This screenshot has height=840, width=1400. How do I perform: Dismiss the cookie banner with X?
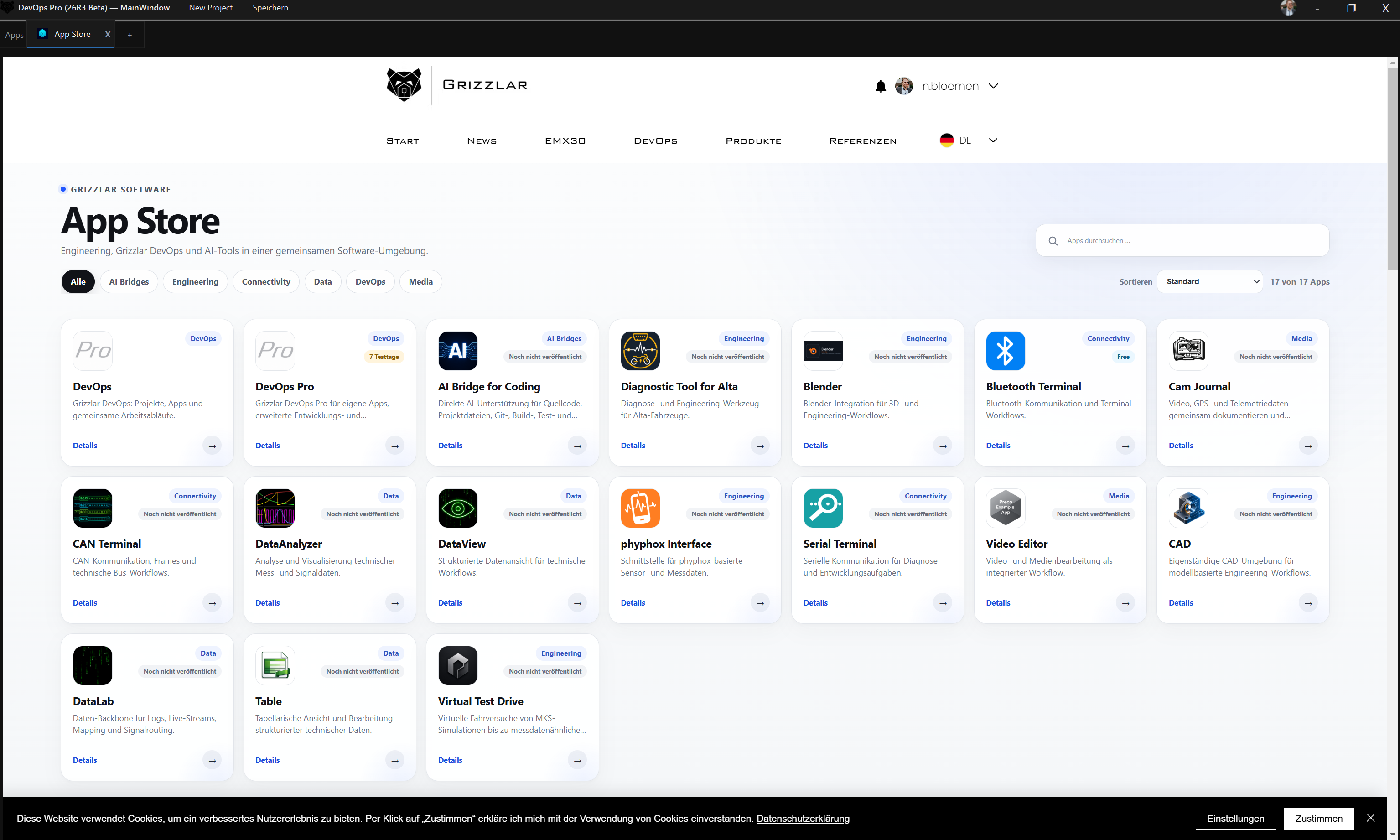click(1370, 818)
